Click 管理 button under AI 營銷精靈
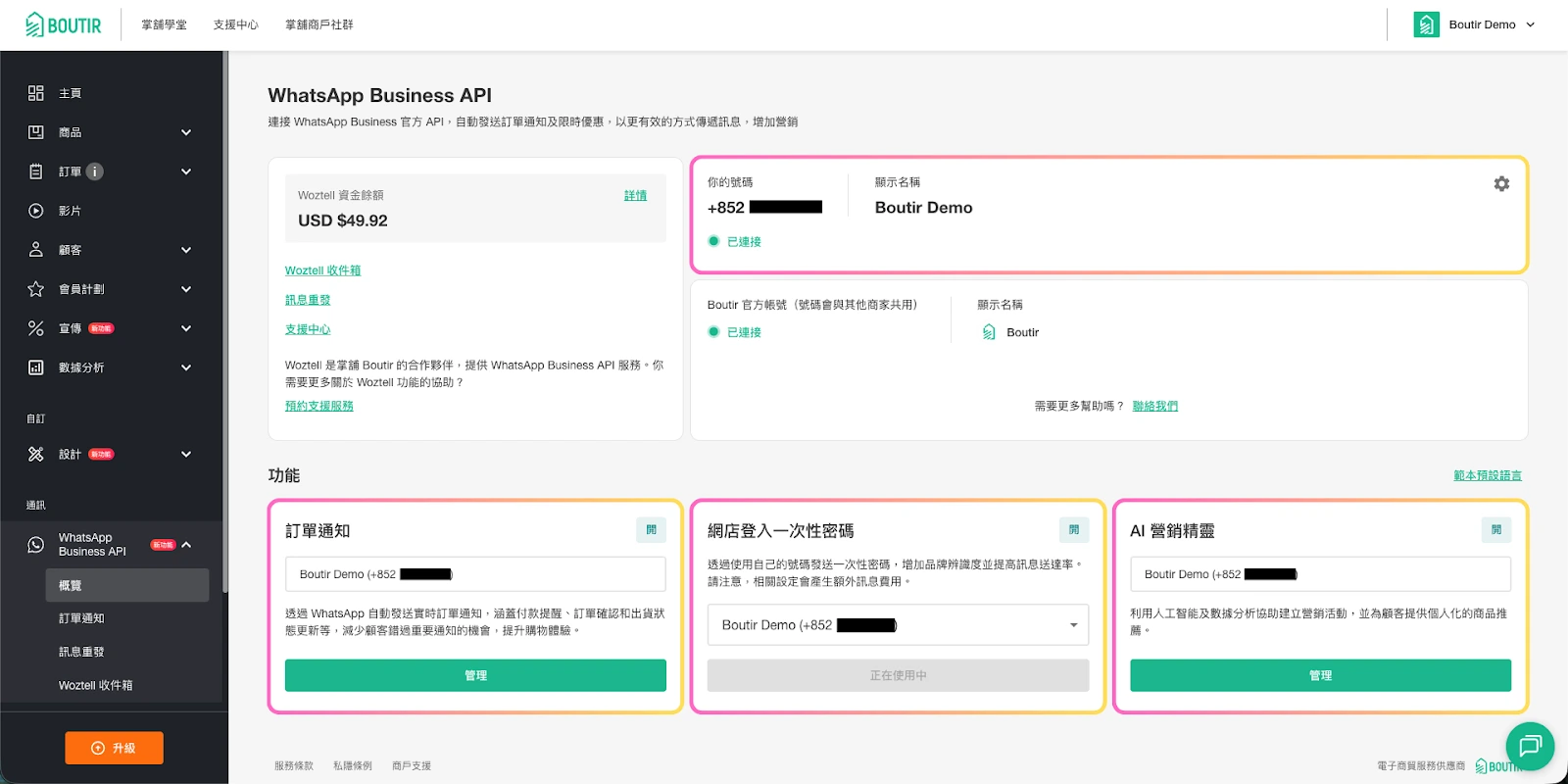 tap(1320, 675)
